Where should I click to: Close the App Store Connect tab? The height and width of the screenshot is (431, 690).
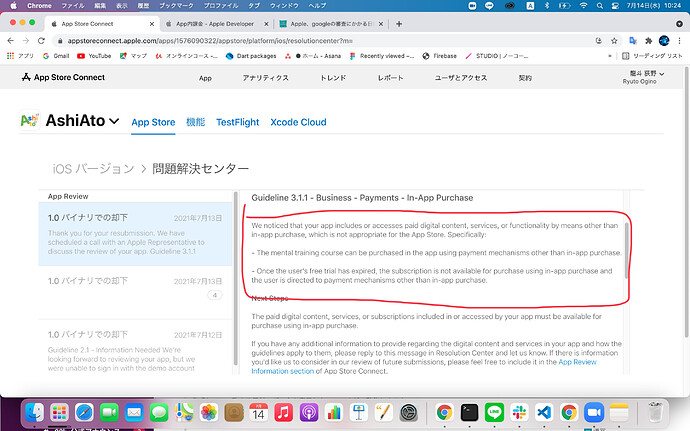152,24
